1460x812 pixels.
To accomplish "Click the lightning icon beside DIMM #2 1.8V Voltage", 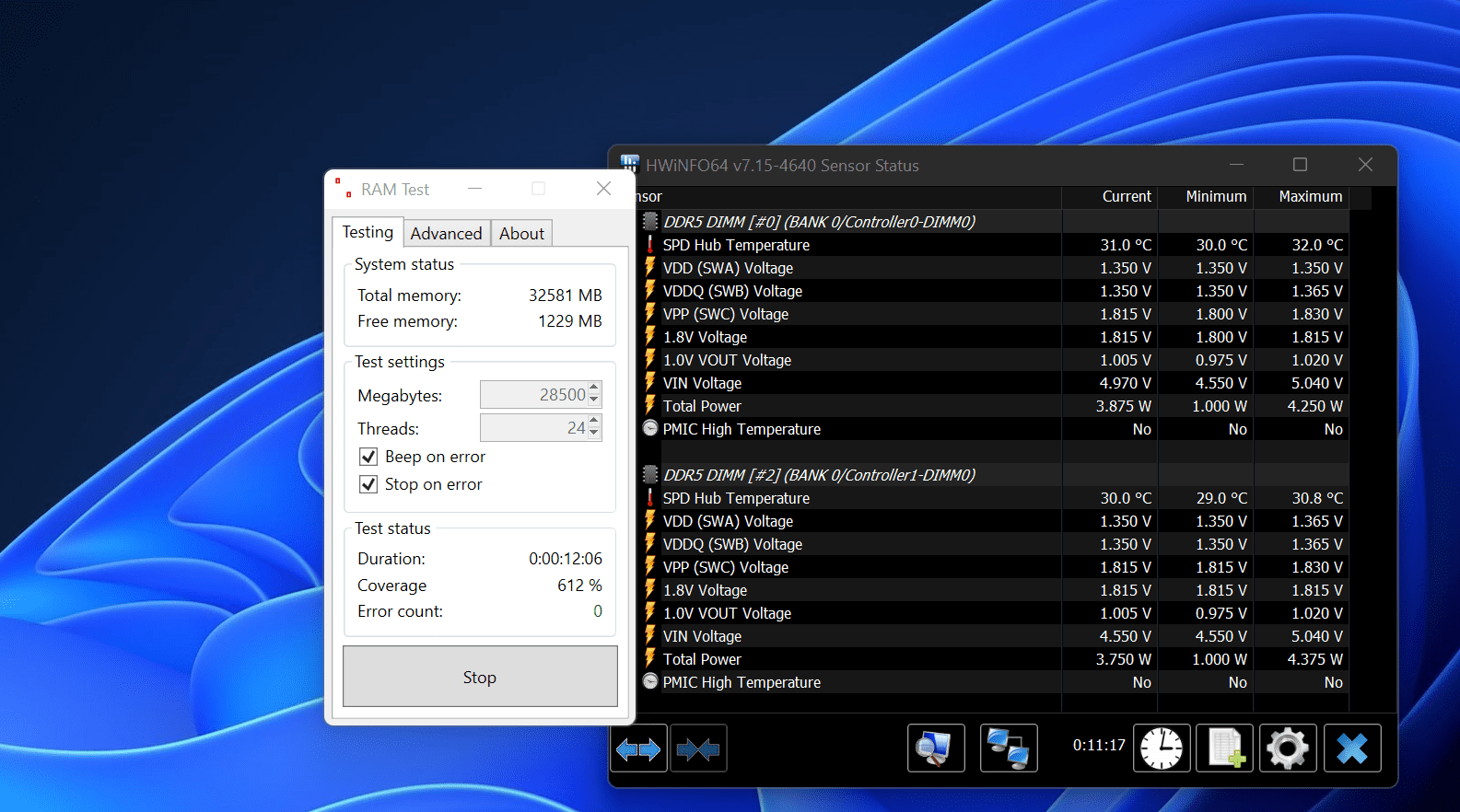I will (650, 589).
